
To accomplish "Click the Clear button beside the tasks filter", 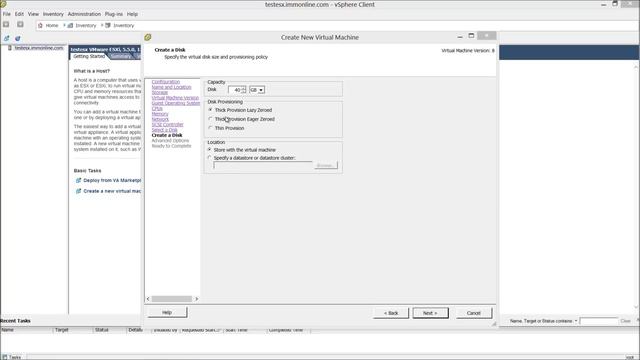I will 625,321.
